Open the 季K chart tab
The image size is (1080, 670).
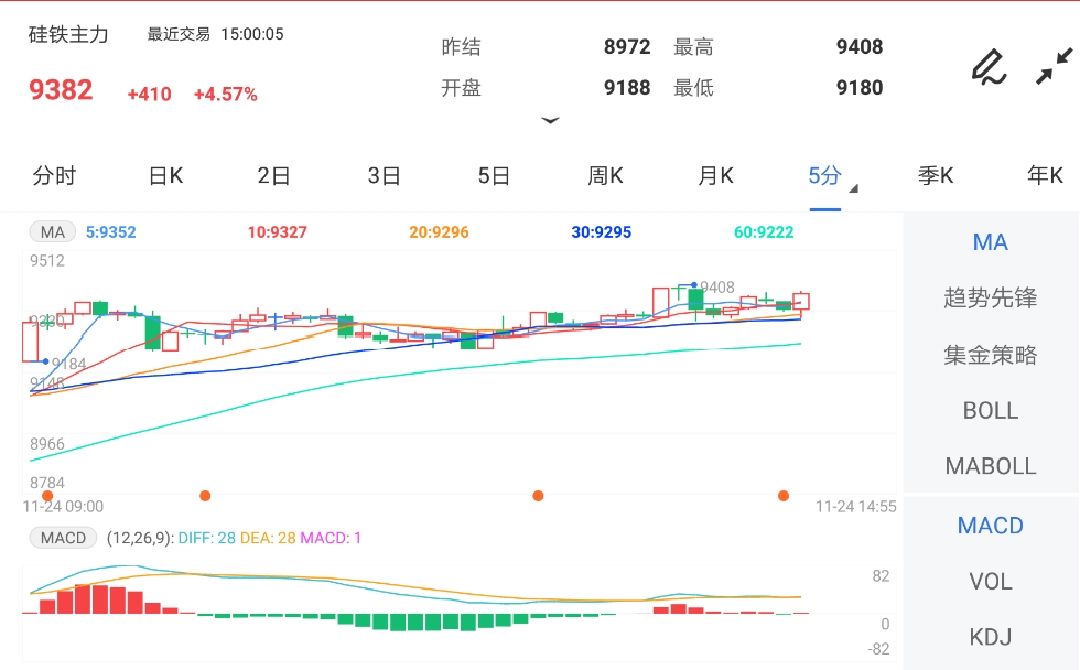point(935,176)
